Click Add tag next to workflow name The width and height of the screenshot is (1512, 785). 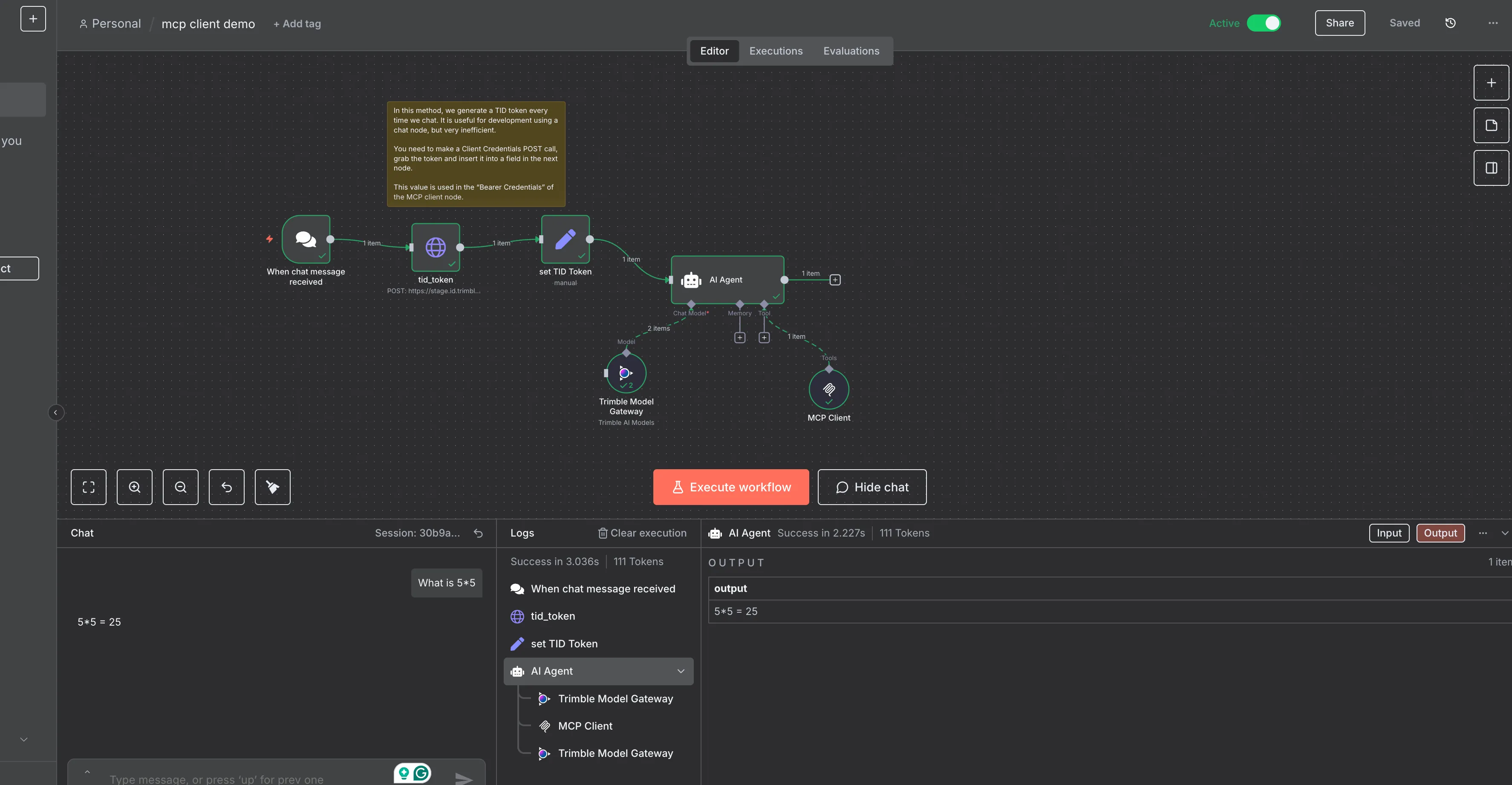point(297,23)
